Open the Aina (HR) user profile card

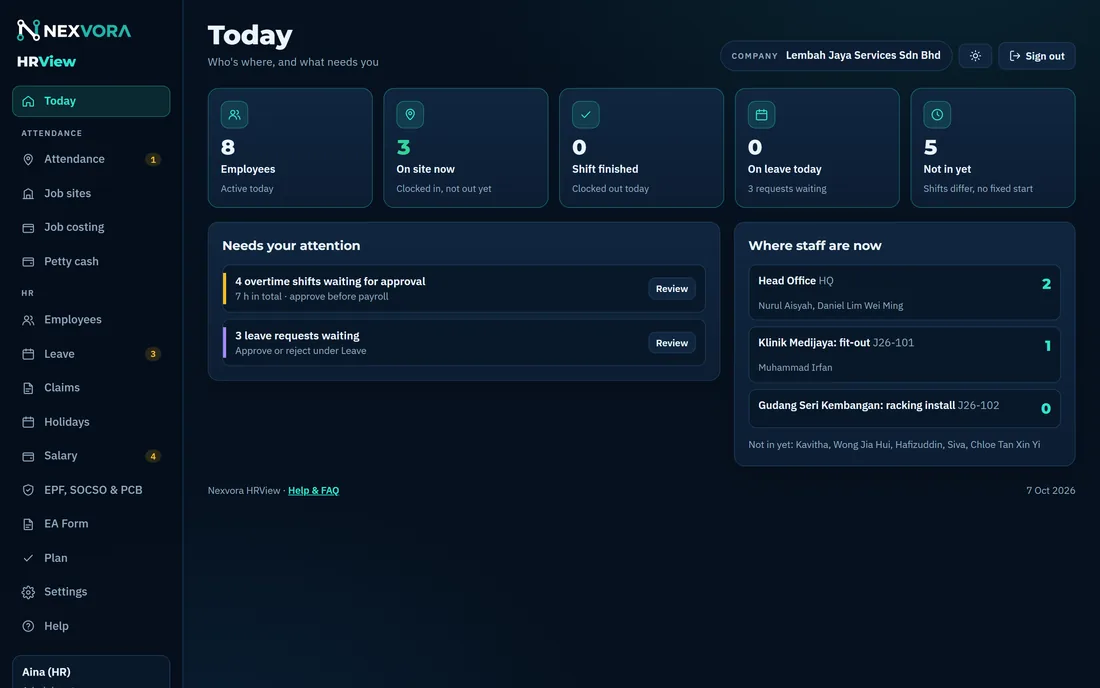[91, 672]
